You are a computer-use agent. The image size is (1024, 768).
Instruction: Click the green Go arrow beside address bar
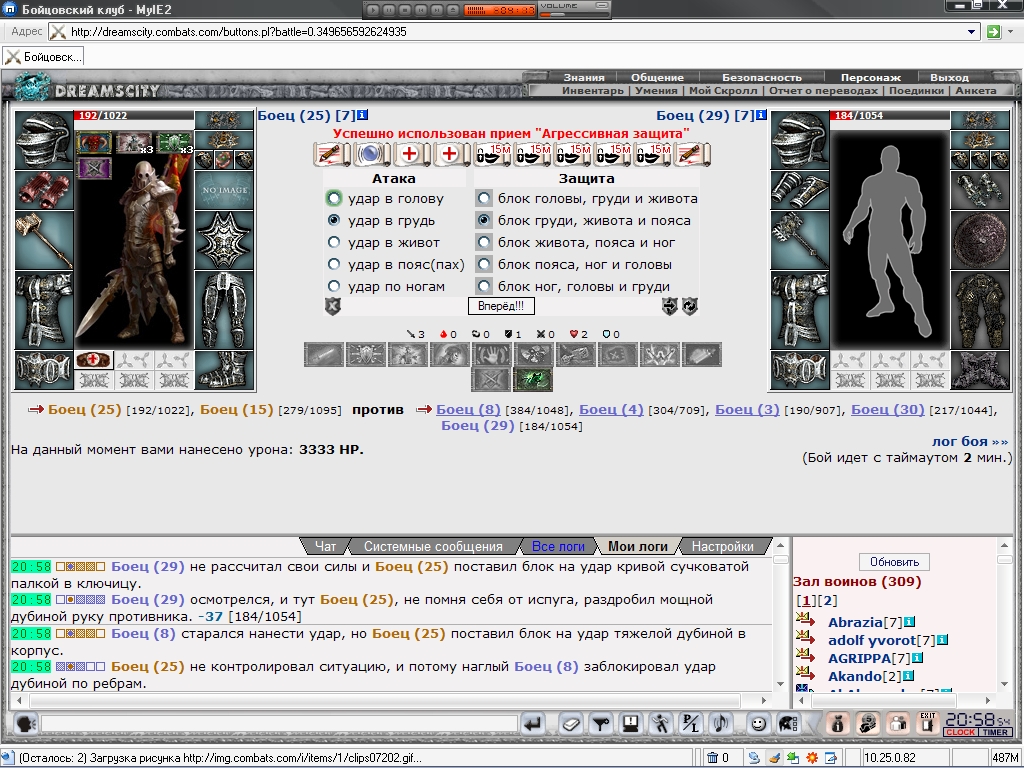pyautogui.click(x=993, y=31)
